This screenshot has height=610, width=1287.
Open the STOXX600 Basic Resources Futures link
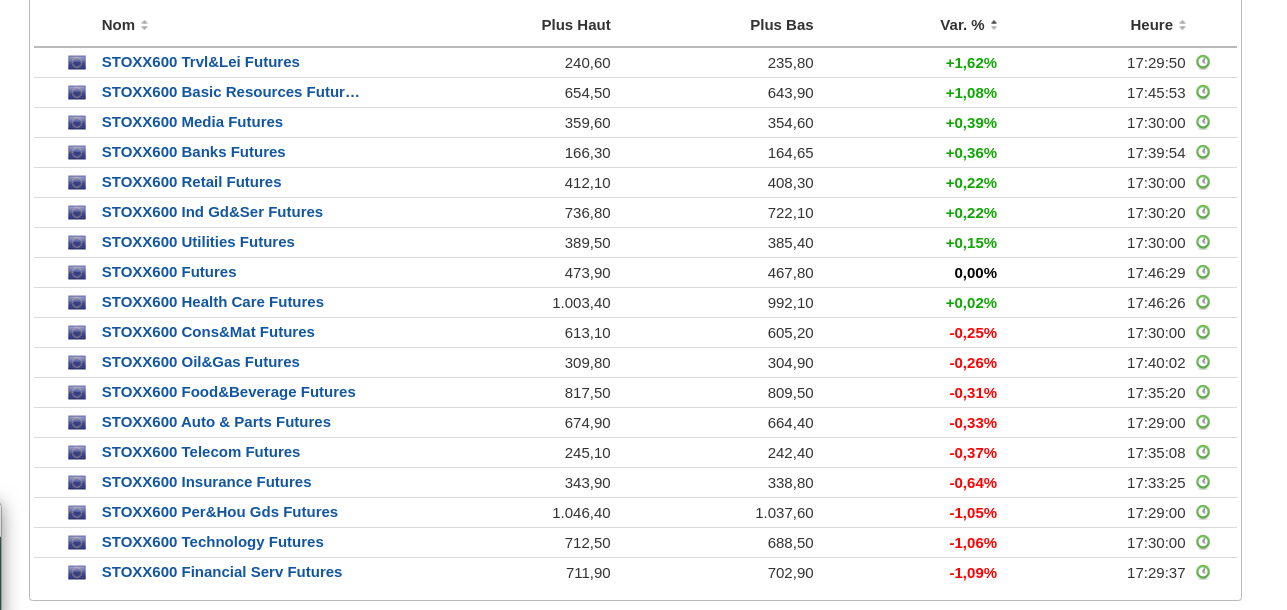[230, 92]
